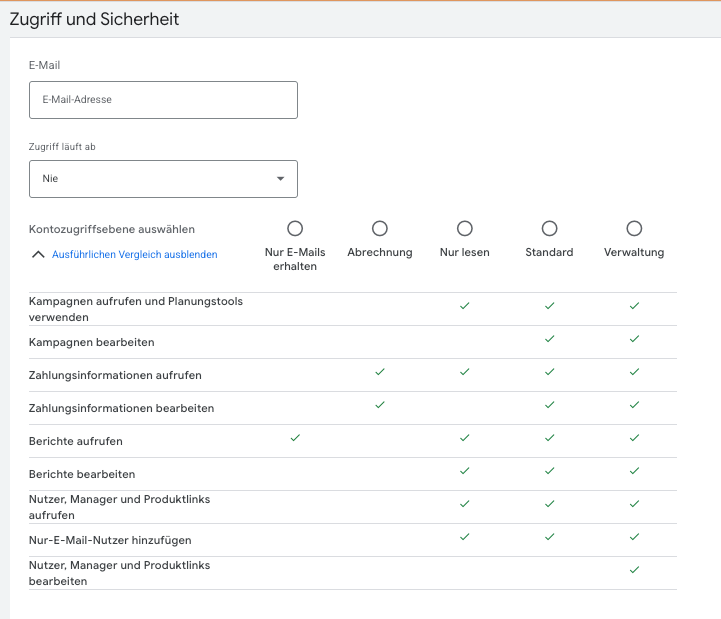Select the 'Nur lesen' radio option
Viewport: 721px width, 619px height.
coord(465,229)
